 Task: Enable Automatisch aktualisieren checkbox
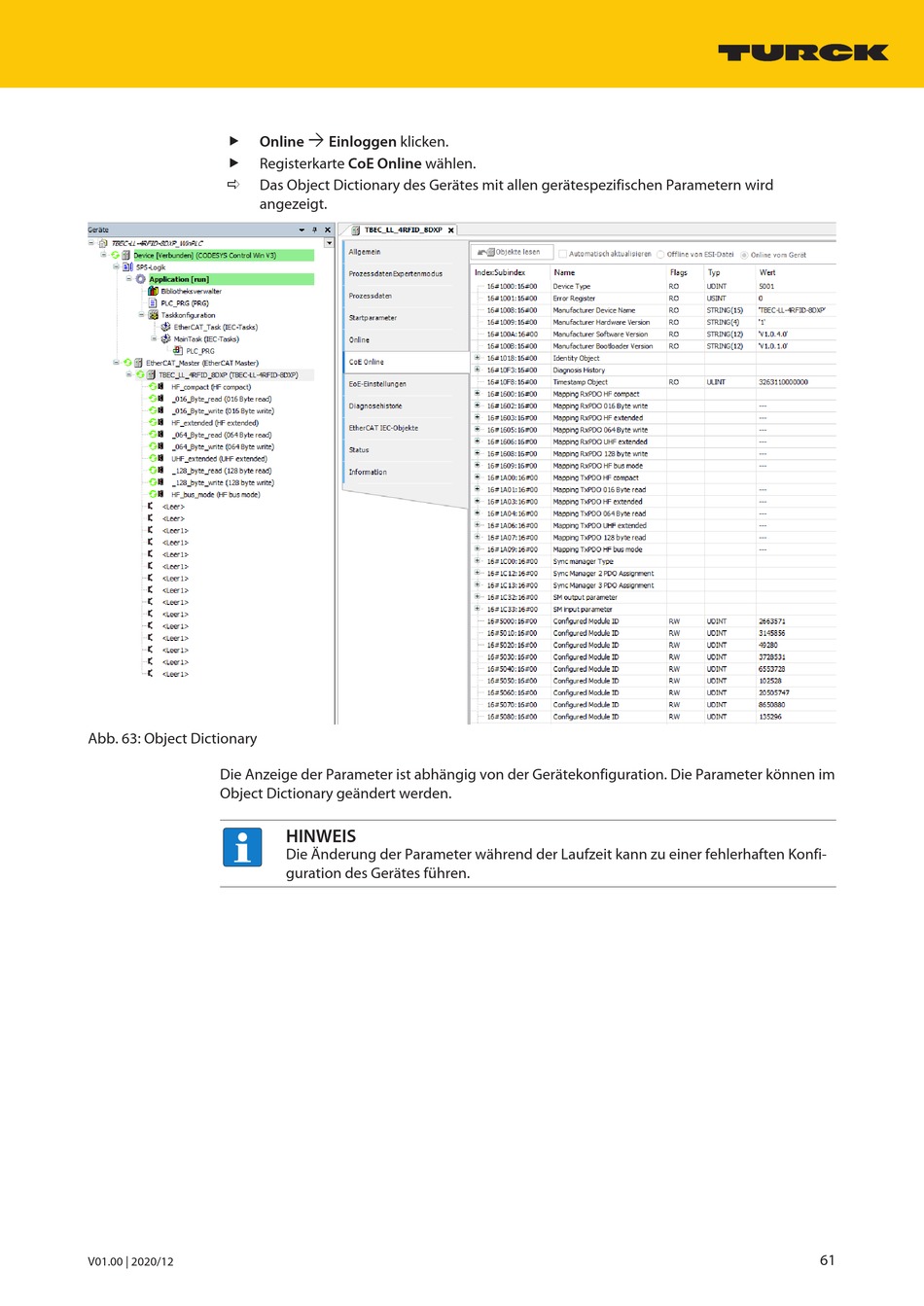click(562, 254)
